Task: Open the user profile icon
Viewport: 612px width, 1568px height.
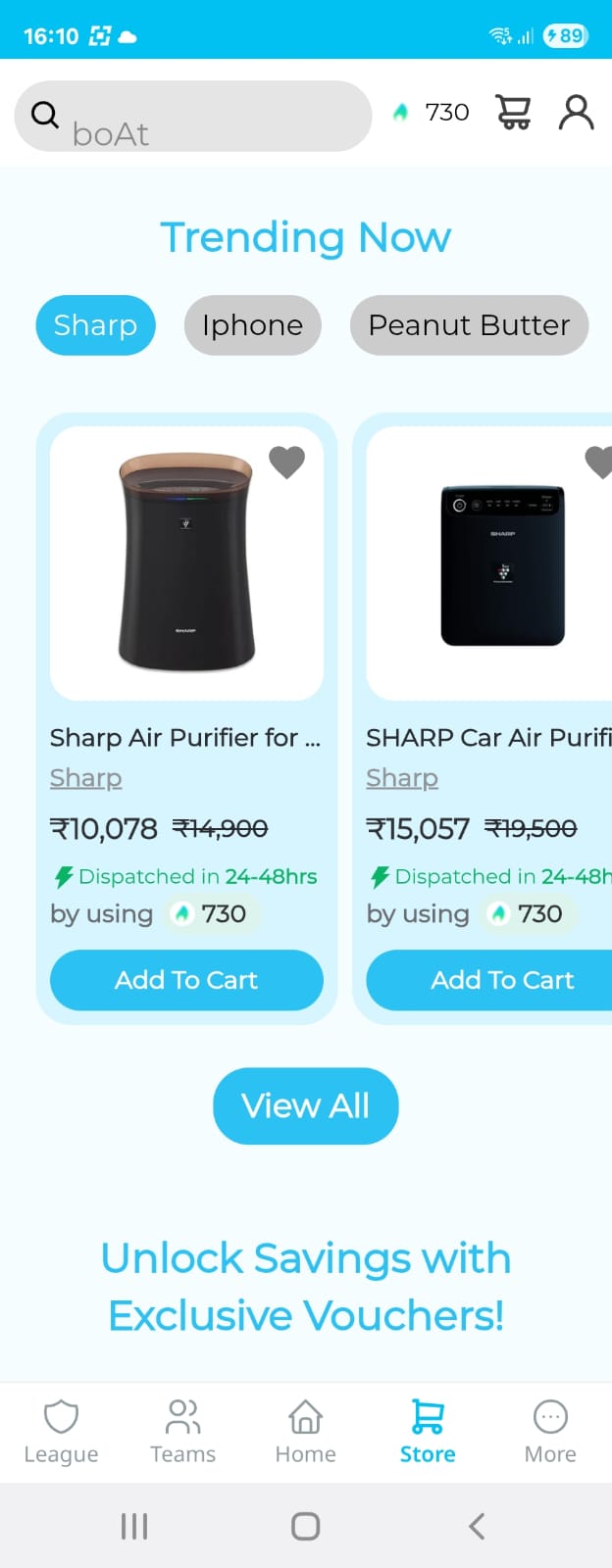Action: [577, 113]
